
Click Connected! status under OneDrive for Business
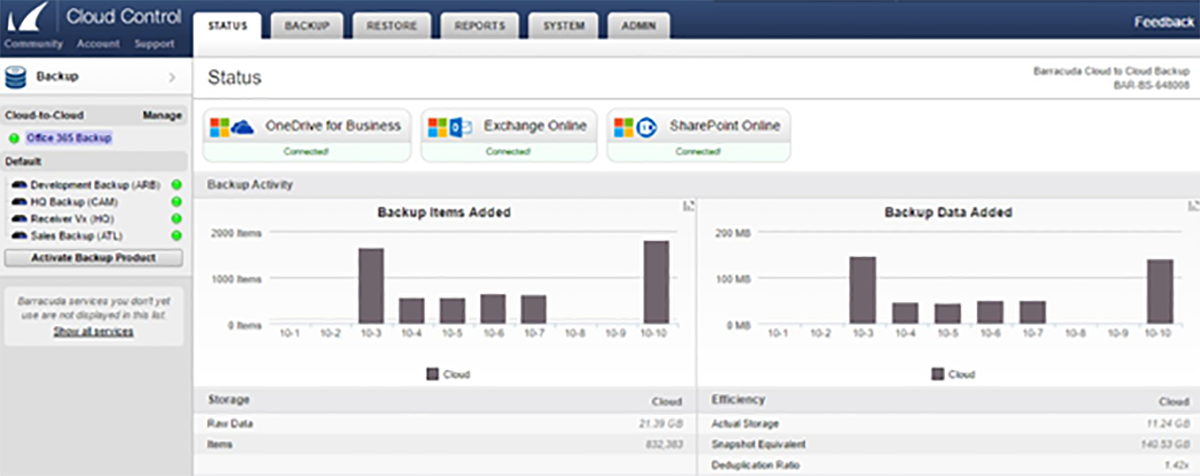click(x=306, y=152)
